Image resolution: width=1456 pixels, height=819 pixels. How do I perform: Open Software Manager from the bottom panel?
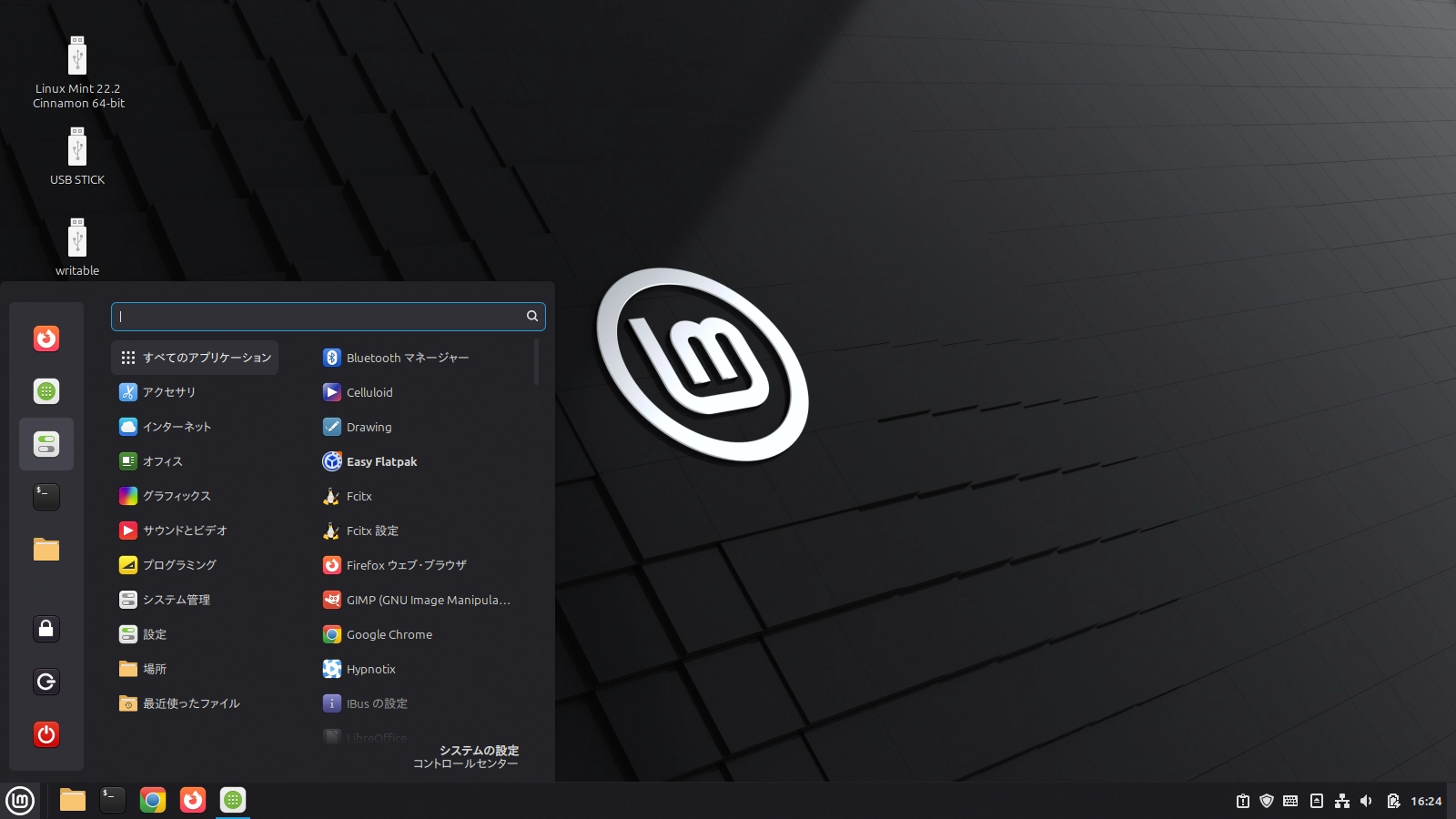[233, 800]
